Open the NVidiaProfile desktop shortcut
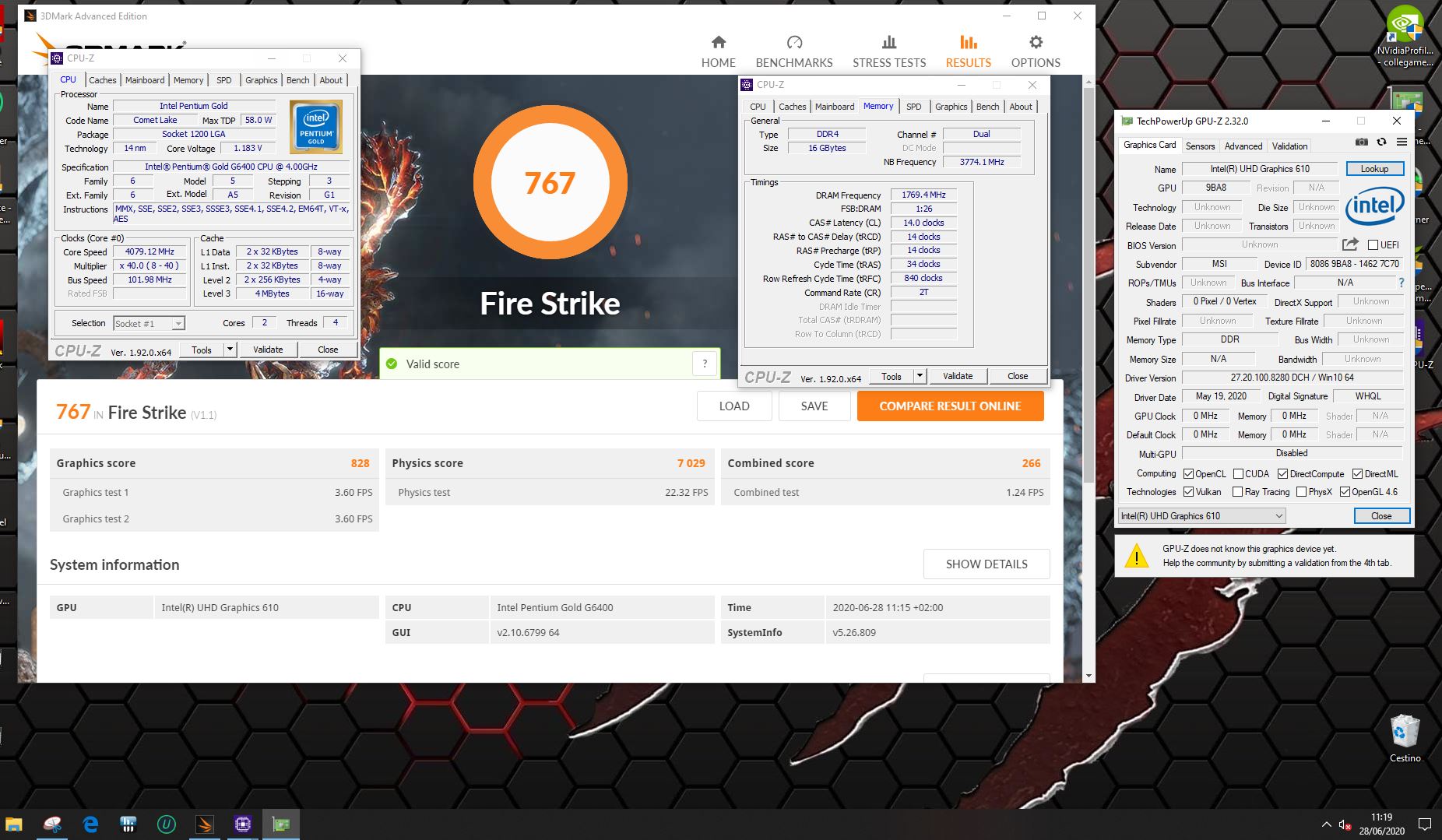Image resolution: width=1442 pixels, height=840 pixels. [1405, 36]
